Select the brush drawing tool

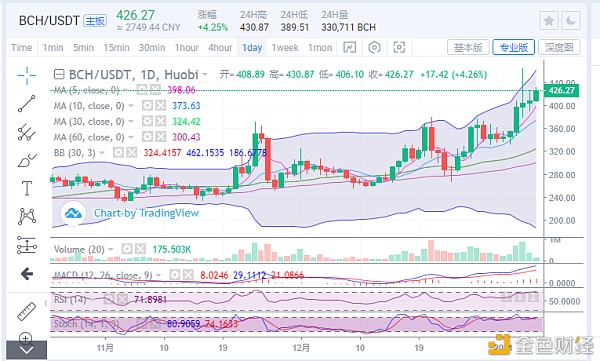coord(27,160)
